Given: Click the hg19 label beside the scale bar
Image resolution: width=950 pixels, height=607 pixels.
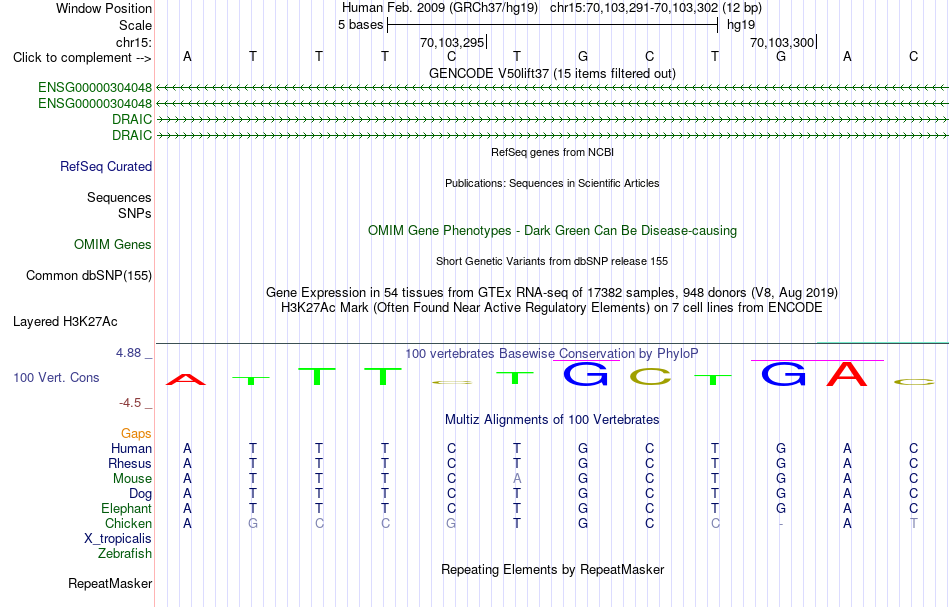Looking at the screenshot, I should pos(741,25).
